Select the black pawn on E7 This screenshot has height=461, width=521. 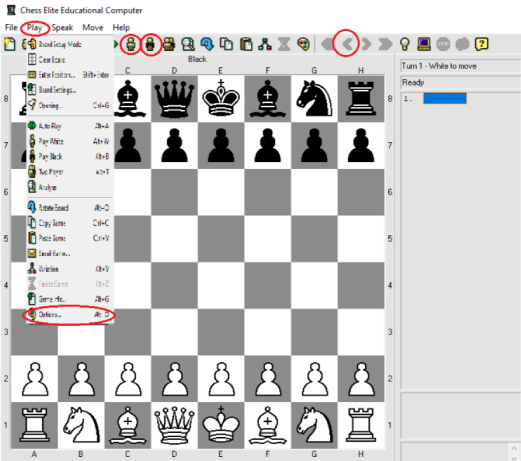(x=221, y=145)
